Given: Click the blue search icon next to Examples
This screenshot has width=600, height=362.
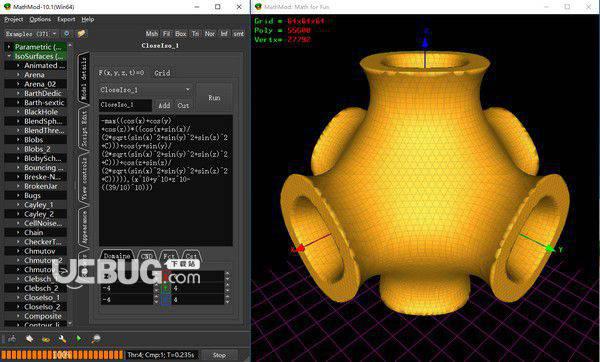Looking at the screenshot, I should 67,34.
